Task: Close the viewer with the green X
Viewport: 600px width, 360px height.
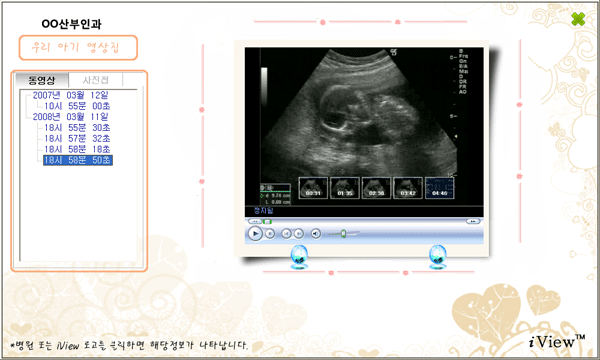Action: 578,19
